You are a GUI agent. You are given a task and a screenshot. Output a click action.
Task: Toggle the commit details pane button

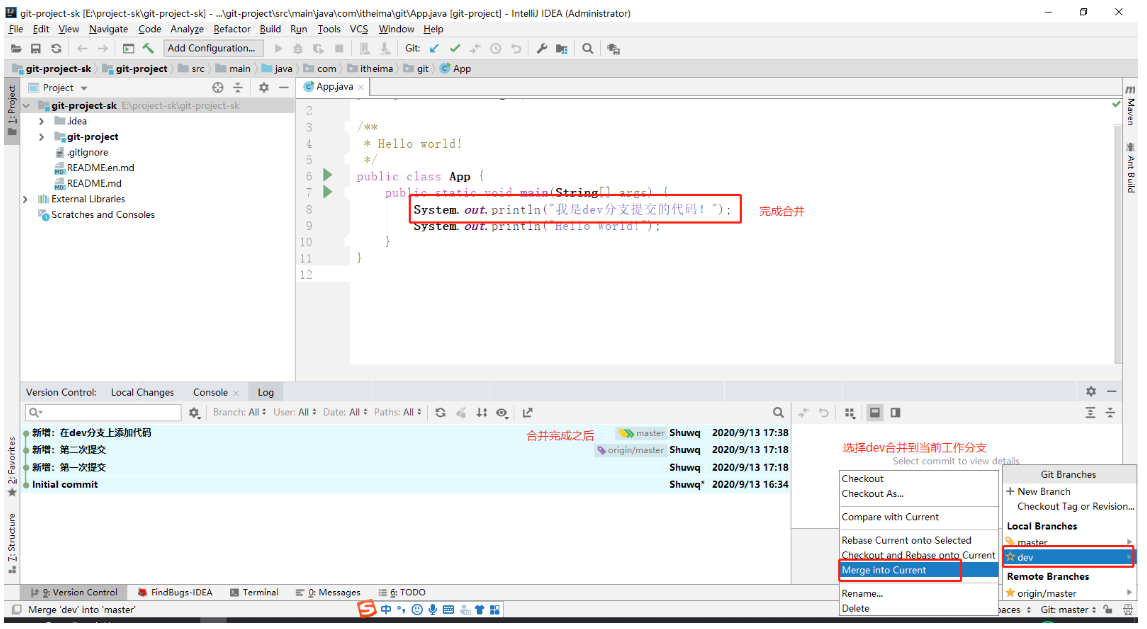874,413
